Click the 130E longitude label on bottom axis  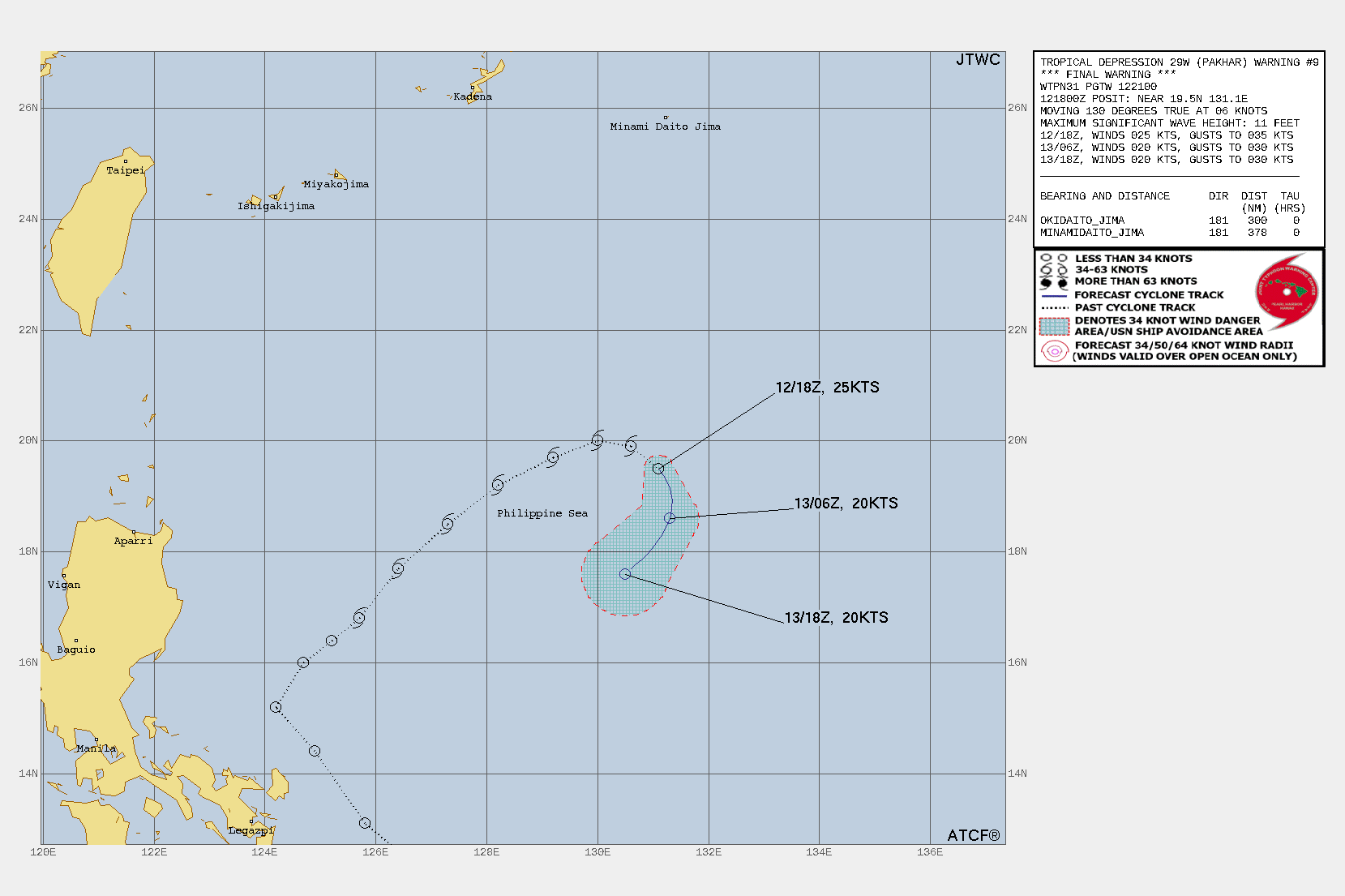click(x=598, y=852)
